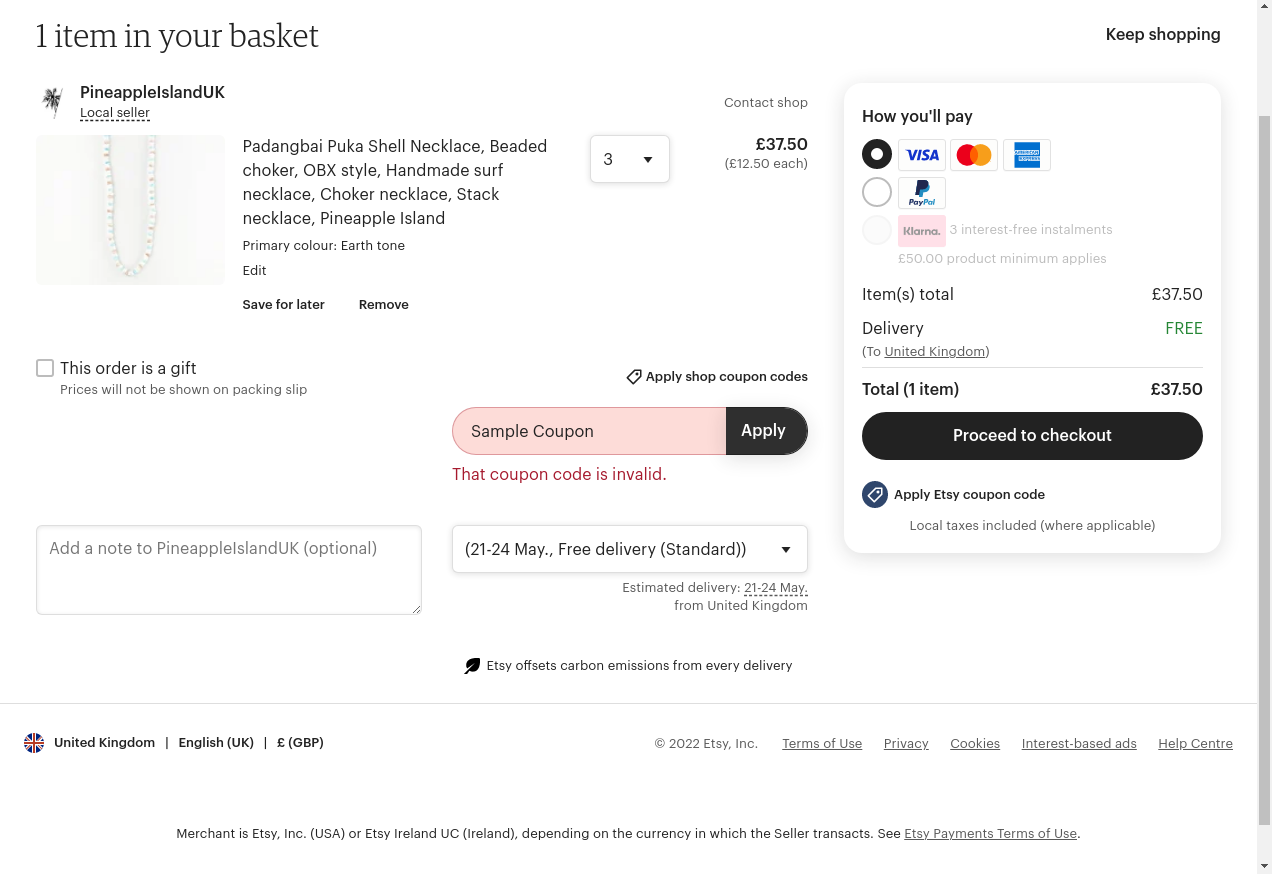Click the Mastercard icon
1272x874 pixels.
tap(974, 155)
